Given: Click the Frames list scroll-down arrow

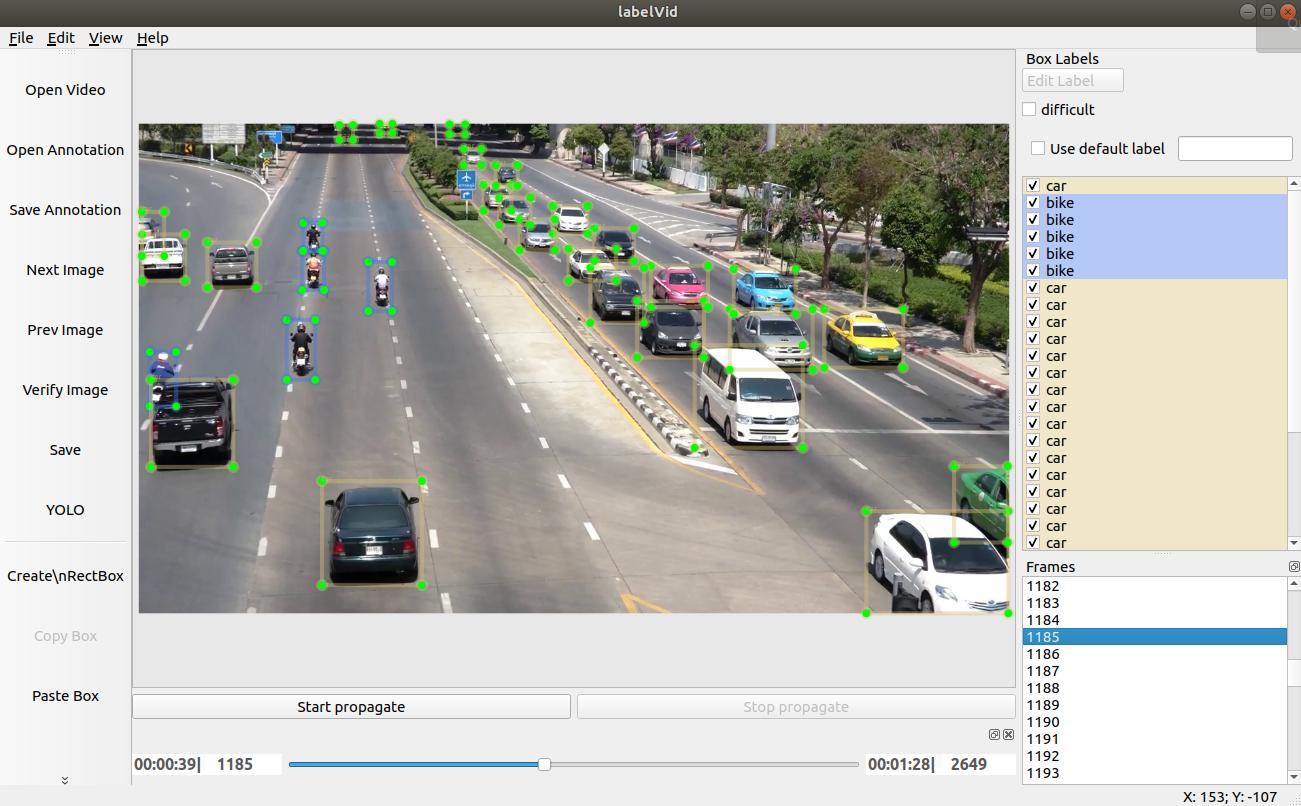Looking at the screenshot, I should (1294, 777).
